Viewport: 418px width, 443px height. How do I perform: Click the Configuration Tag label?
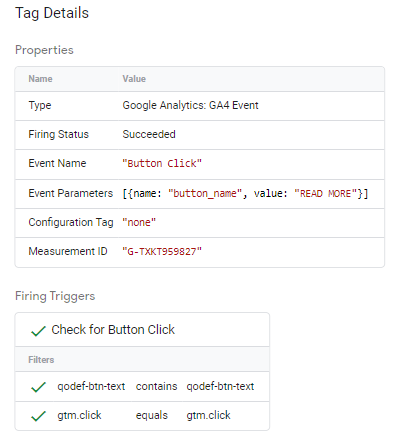click(x=71, y=222)
